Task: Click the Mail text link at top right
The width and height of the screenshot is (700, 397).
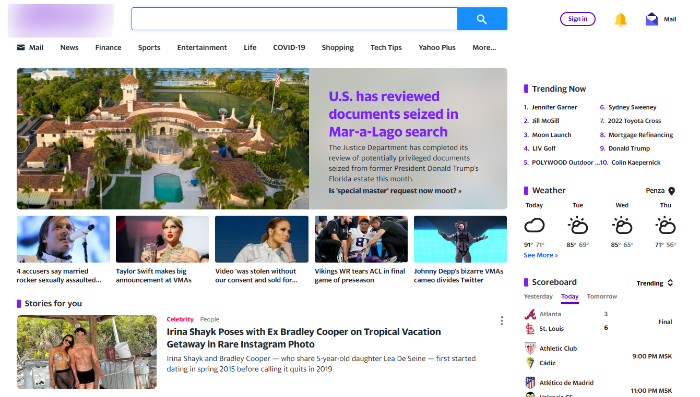Action: click(x=670, y=19)
